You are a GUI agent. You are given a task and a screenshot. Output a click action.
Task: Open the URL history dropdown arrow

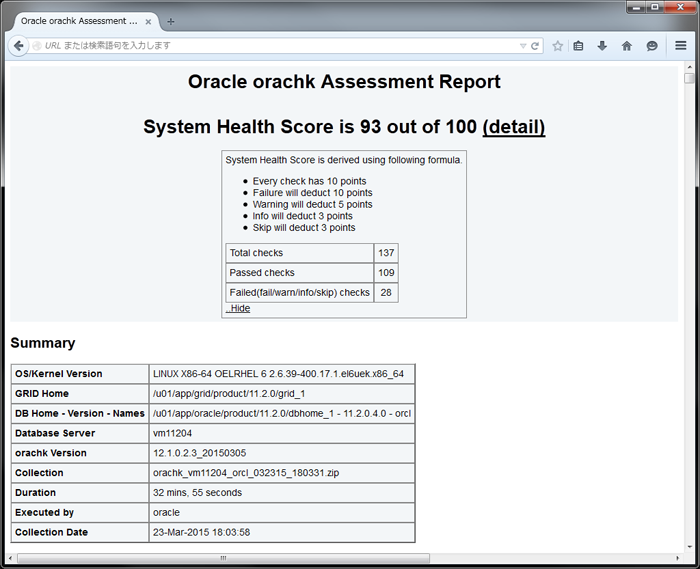pyautogui.click(x=523, y=46)
